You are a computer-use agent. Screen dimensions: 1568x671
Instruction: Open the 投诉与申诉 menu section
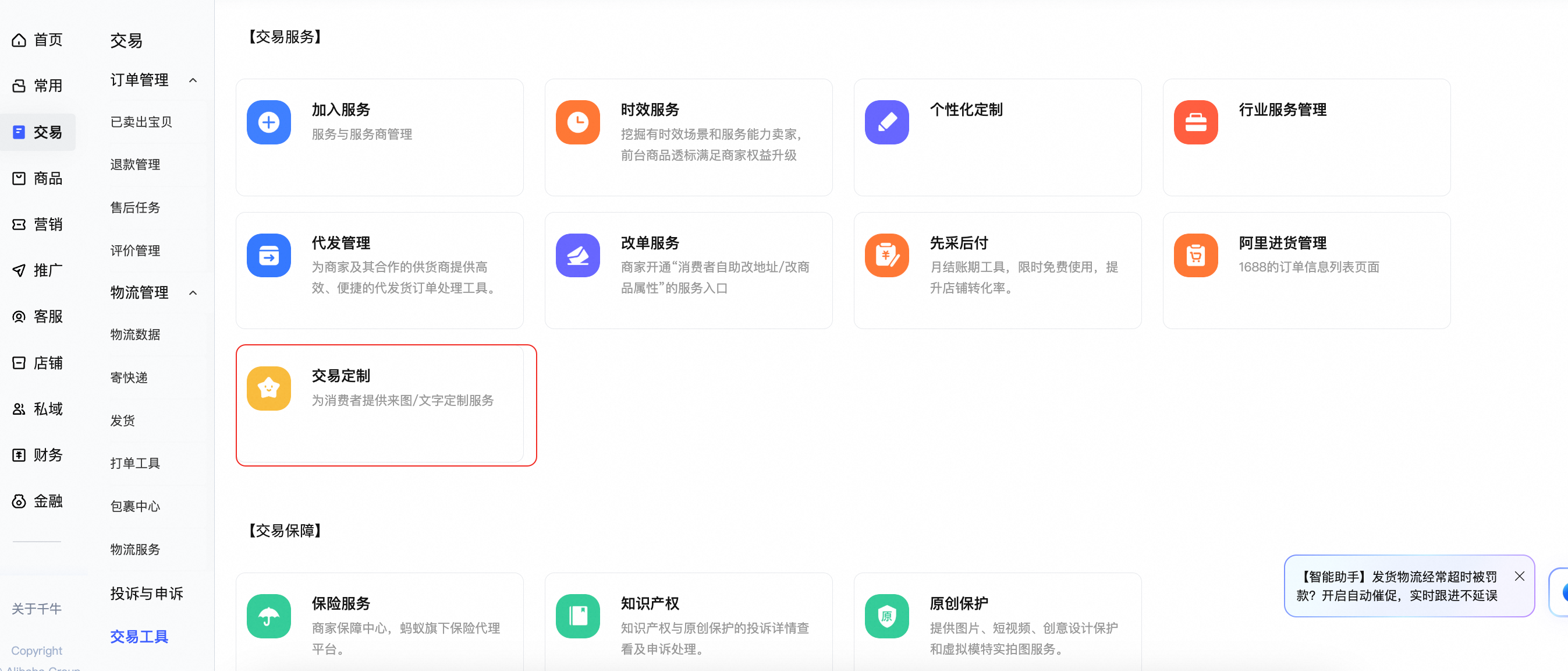(x=147, y=594)
